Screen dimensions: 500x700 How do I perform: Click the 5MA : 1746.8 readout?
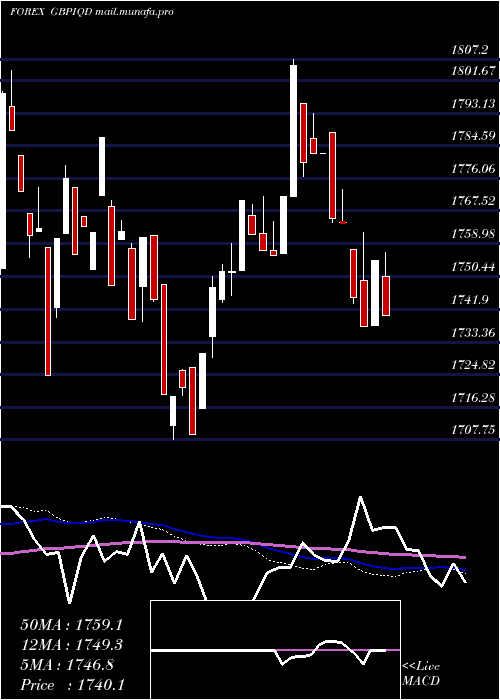[67, 665]
